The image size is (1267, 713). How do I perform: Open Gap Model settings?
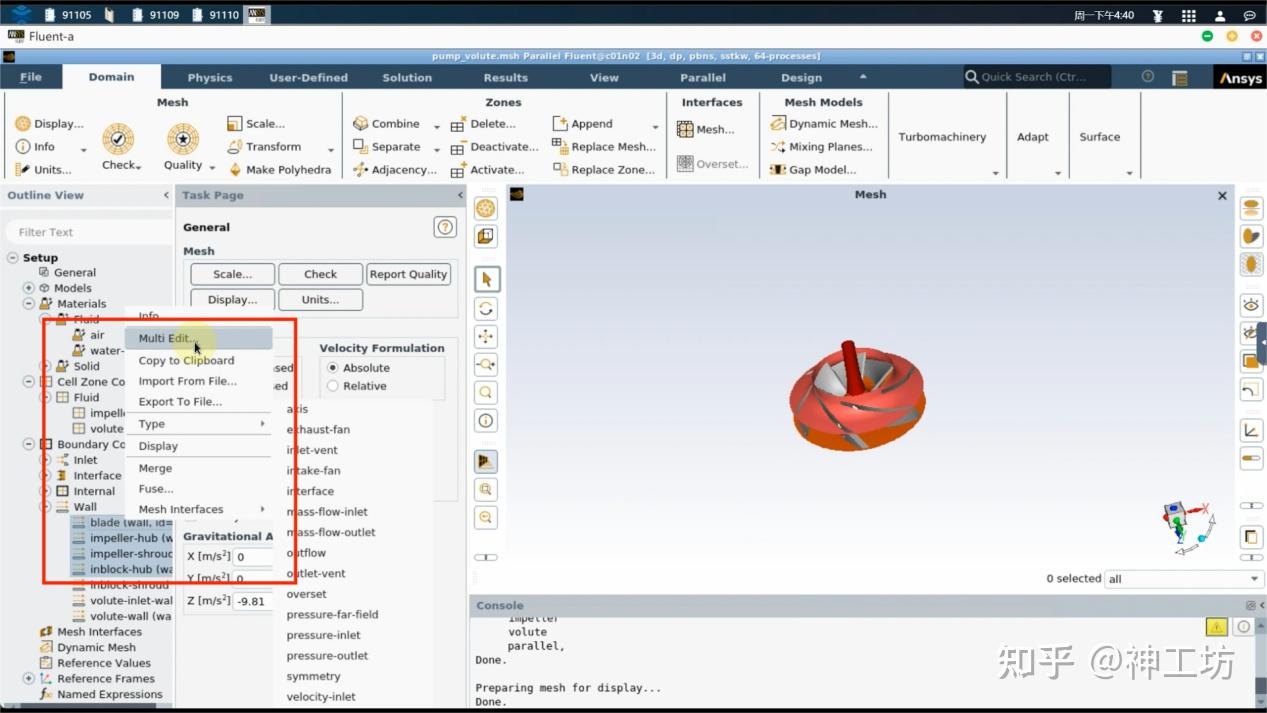pos(813,170)
